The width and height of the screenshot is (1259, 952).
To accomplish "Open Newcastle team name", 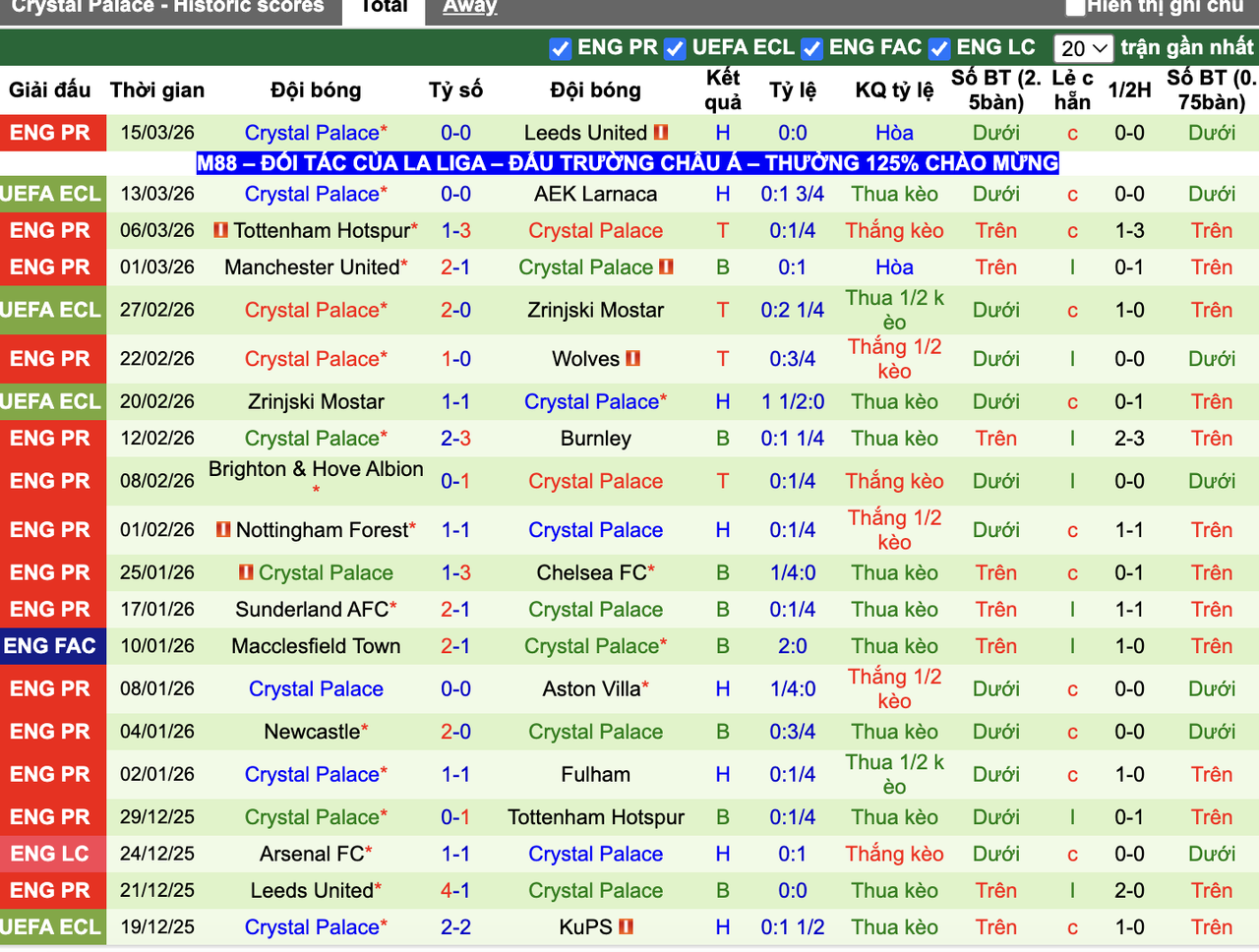I will (x=312, y=732).
